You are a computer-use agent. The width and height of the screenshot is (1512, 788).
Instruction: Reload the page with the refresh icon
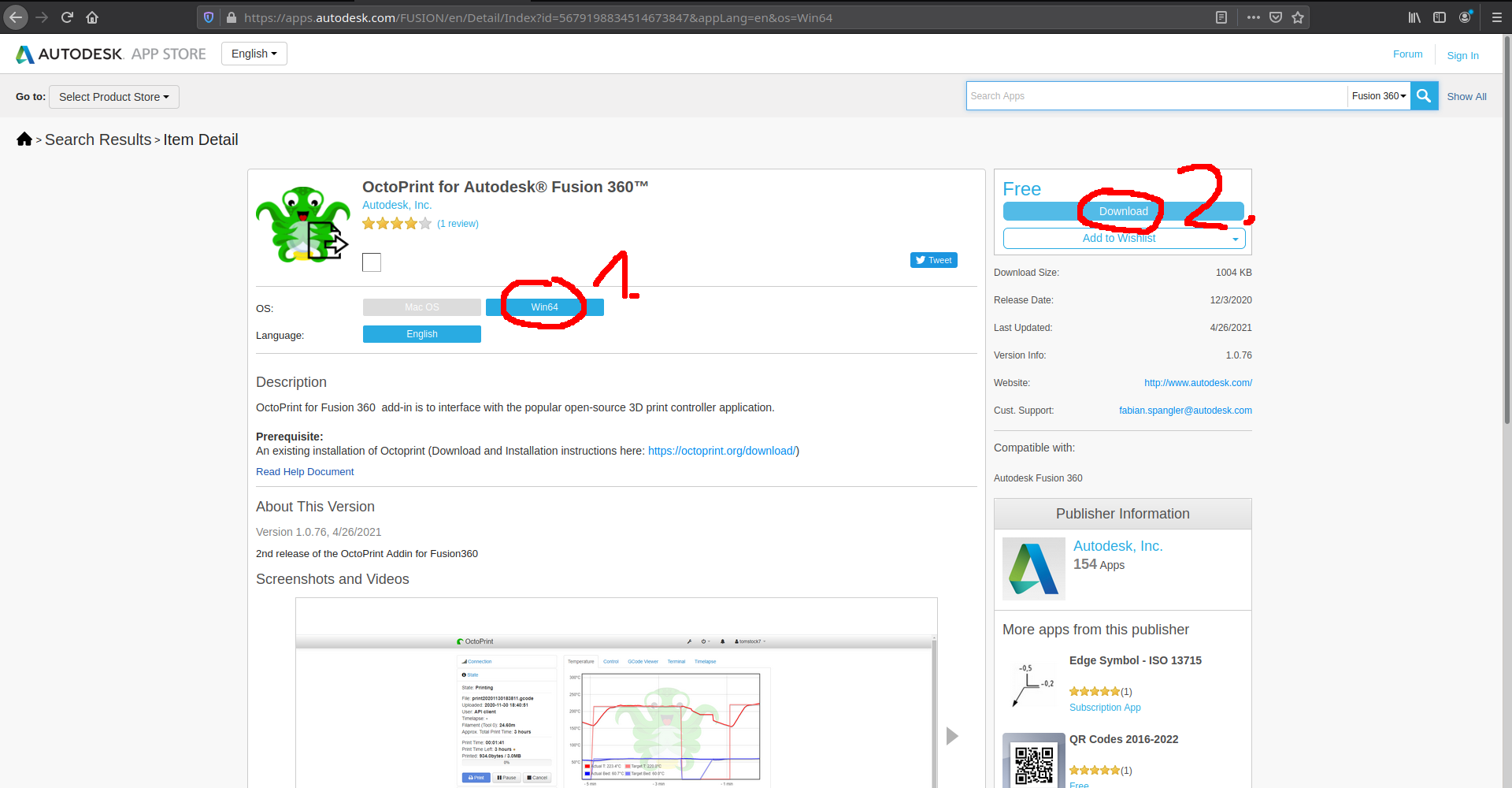(67, 17)
